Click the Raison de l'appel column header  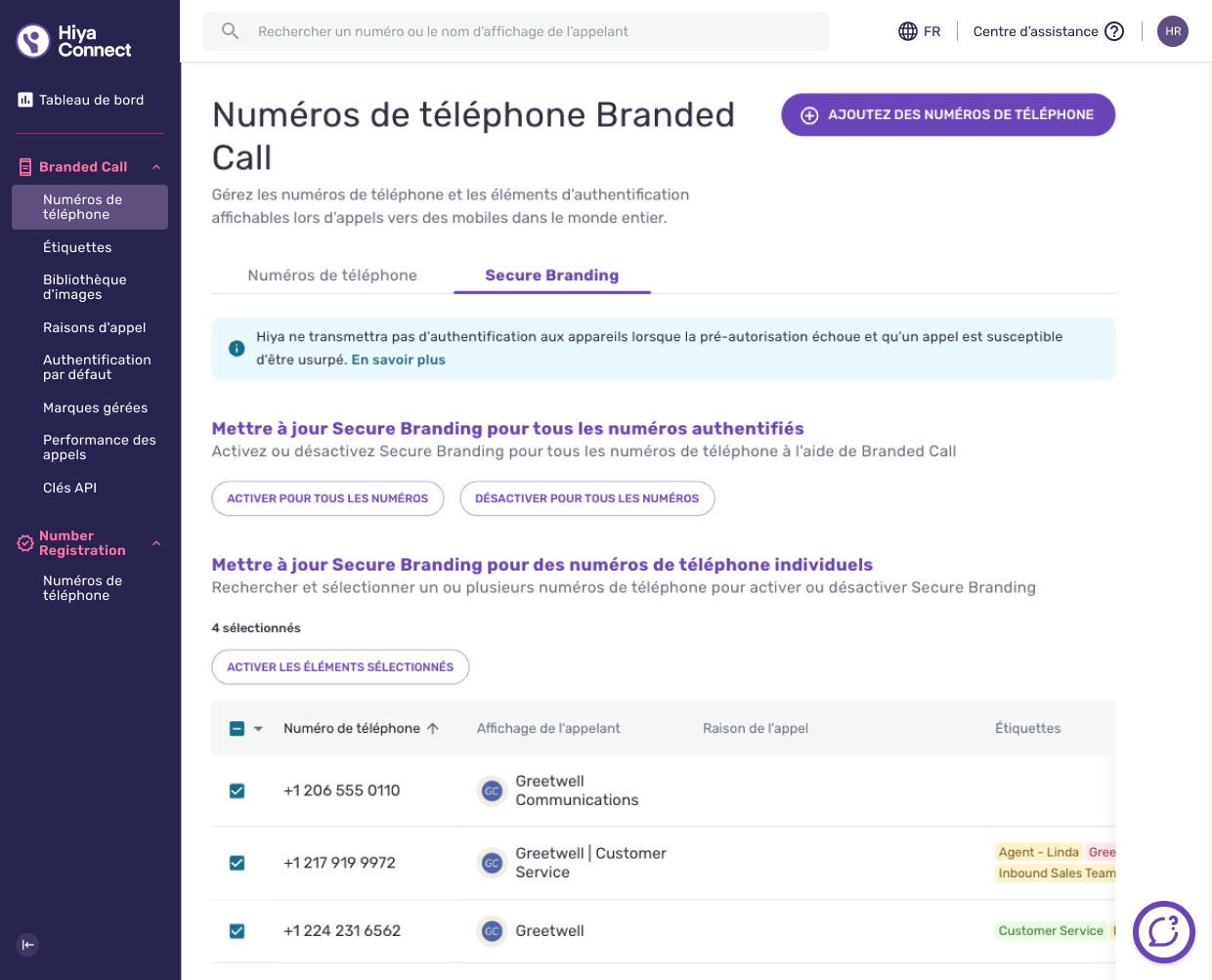(756, 728)
